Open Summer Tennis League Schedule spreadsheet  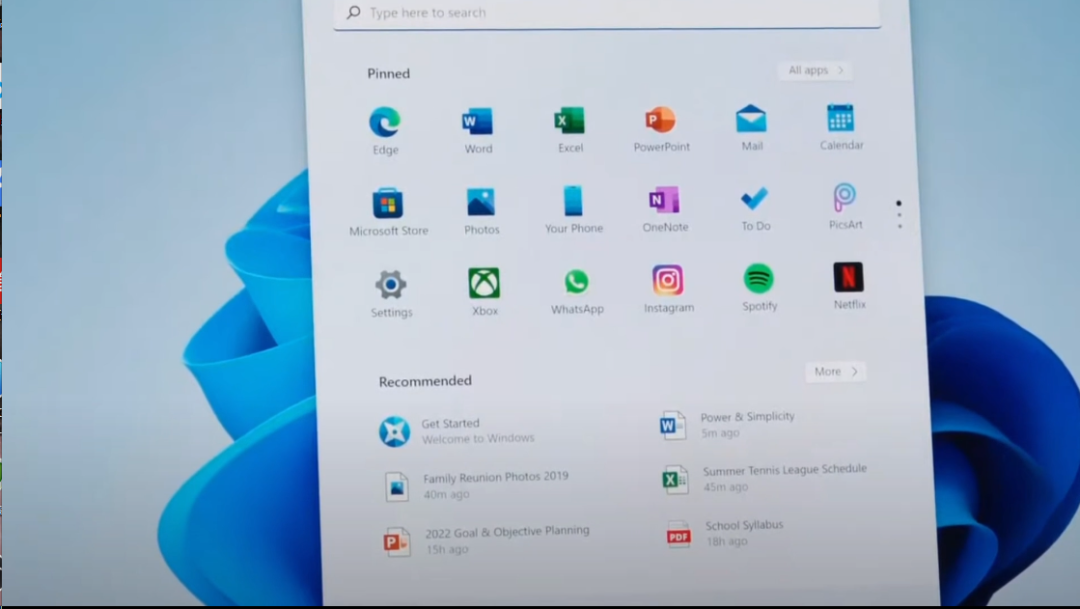(x=763, y=477)
